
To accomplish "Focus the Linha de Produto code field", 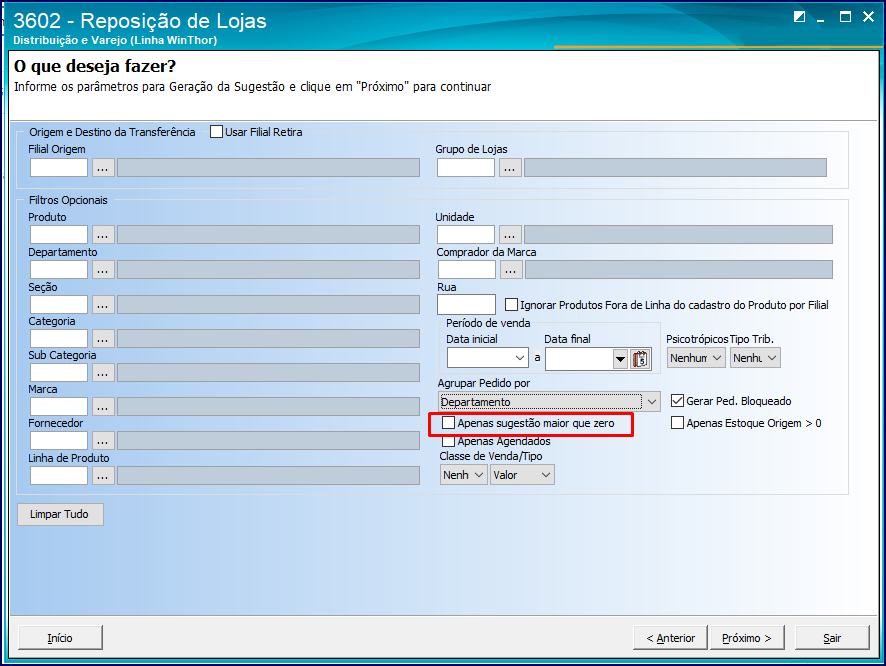I will (59, 475).
